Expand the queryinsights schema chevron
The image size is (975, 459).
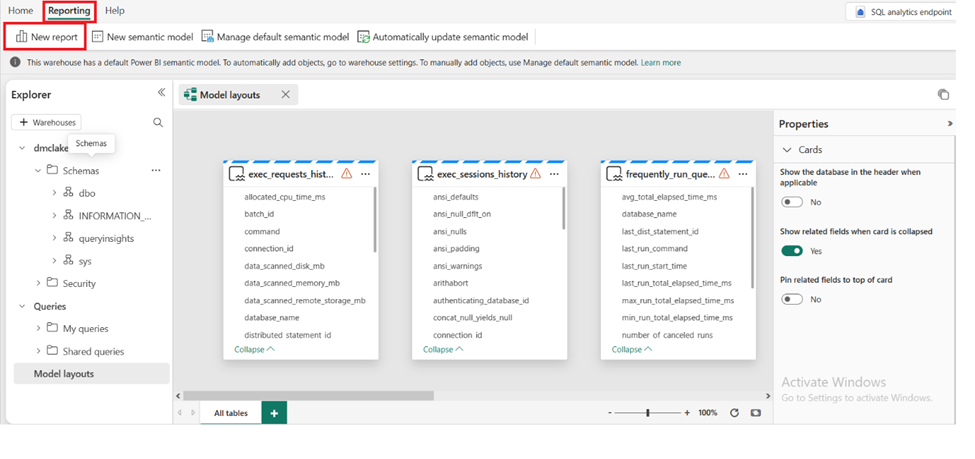[54, 238]
